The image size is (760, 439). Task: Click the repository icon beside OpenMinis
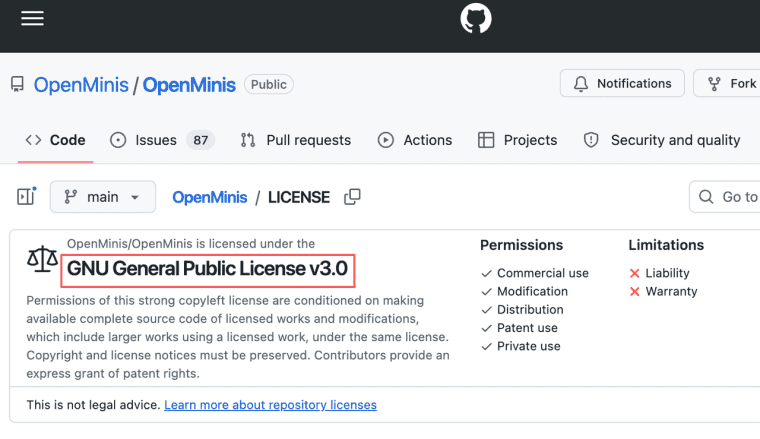click(17, 84)
